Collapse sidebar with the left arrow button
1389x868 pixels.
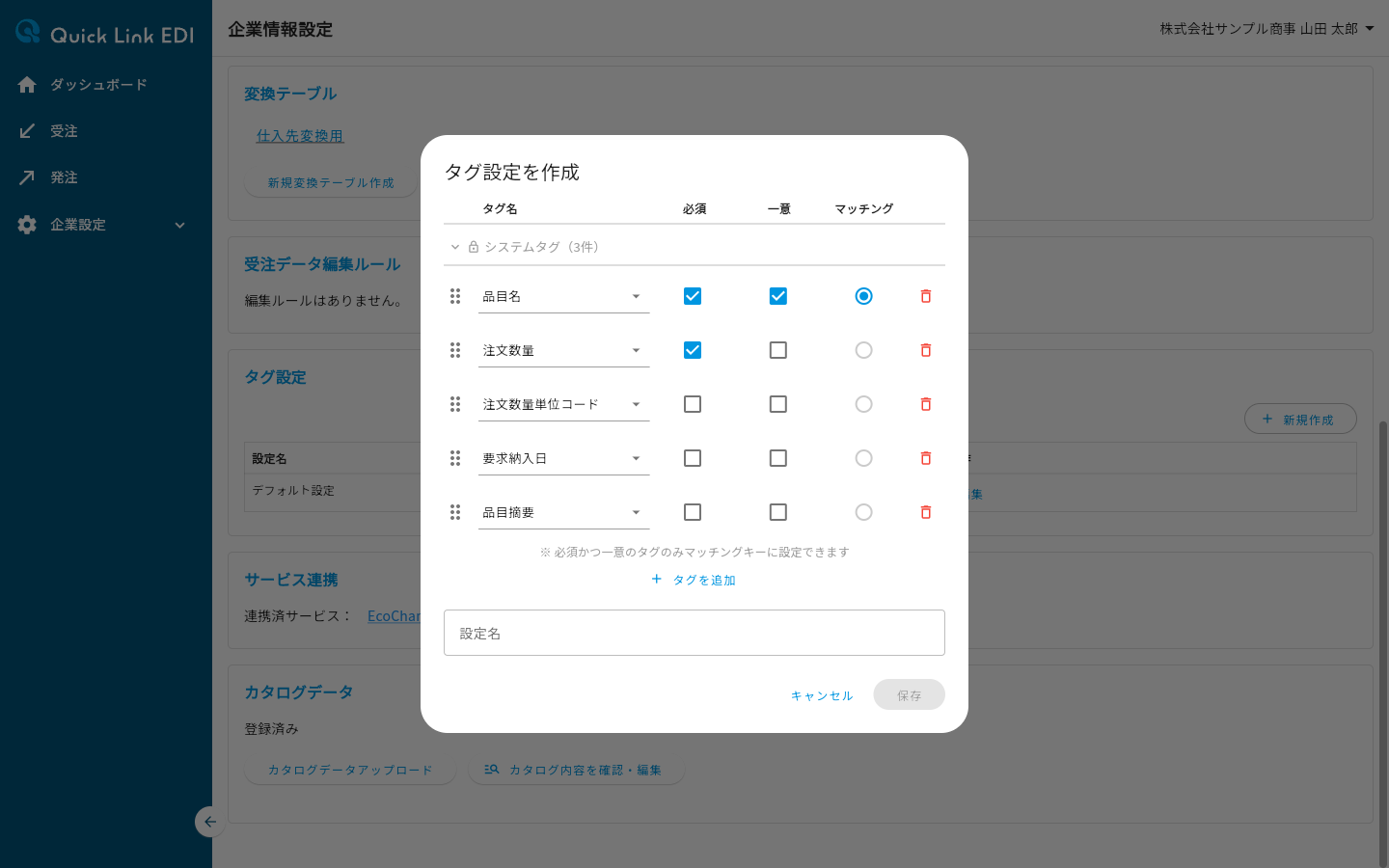(209, 822)
